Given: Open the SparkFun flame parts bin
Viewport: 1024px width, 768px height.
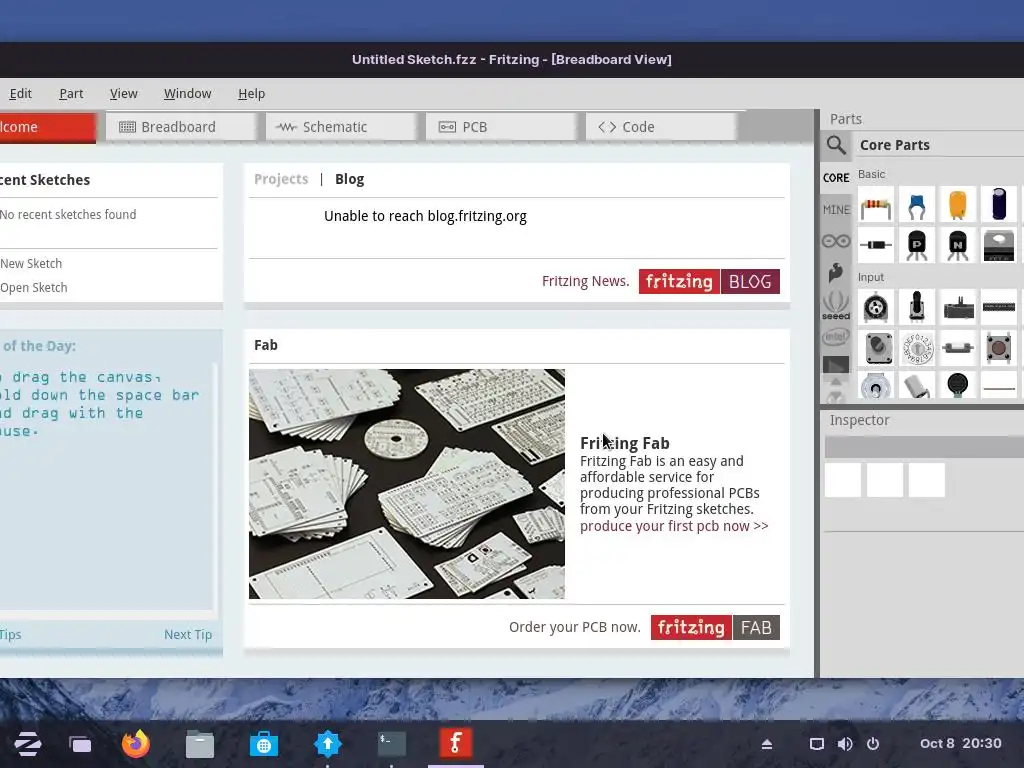Looking at the screenshot, I should coord(836,272).
